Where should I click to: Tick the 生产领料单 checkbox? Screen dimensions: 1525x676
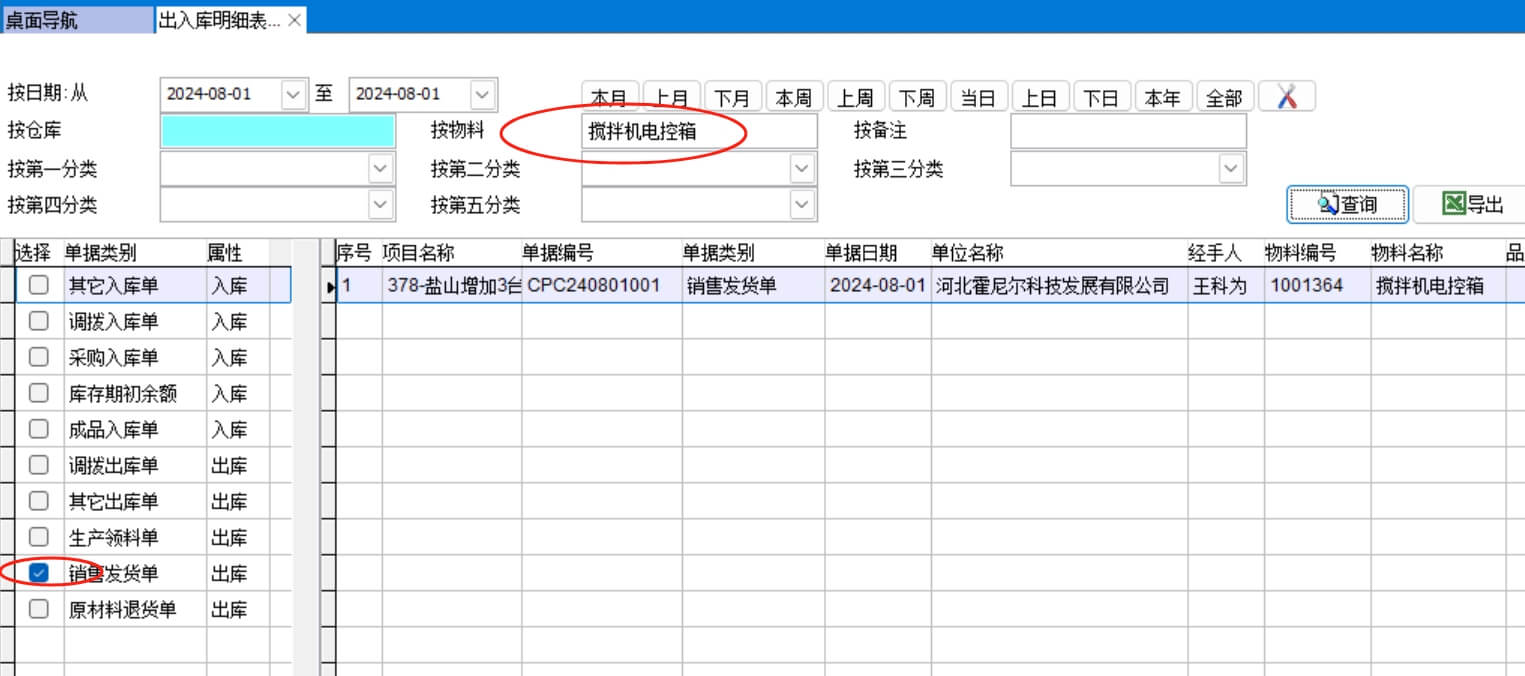[x=39, y=537]
